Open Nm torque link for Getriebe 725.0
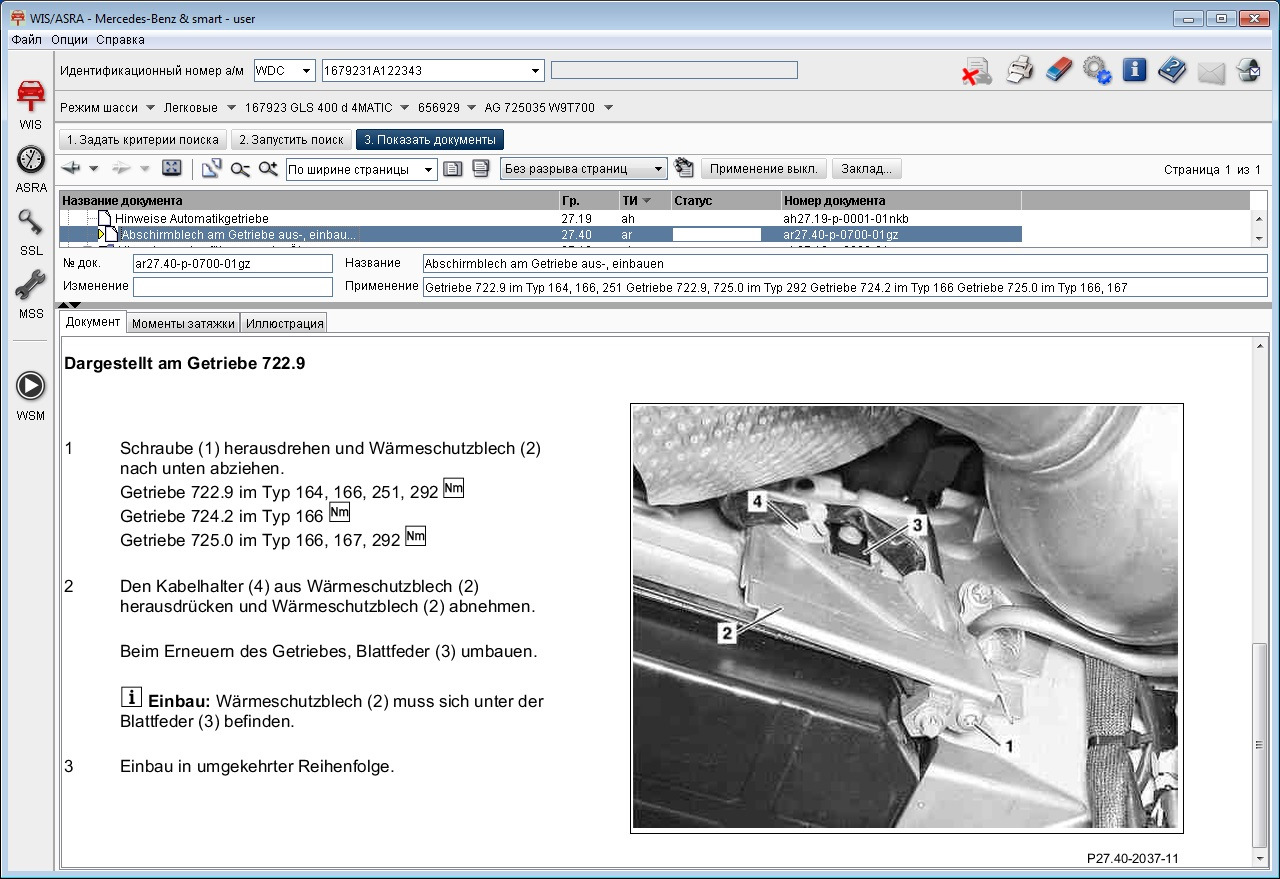 tap(415, 536)
